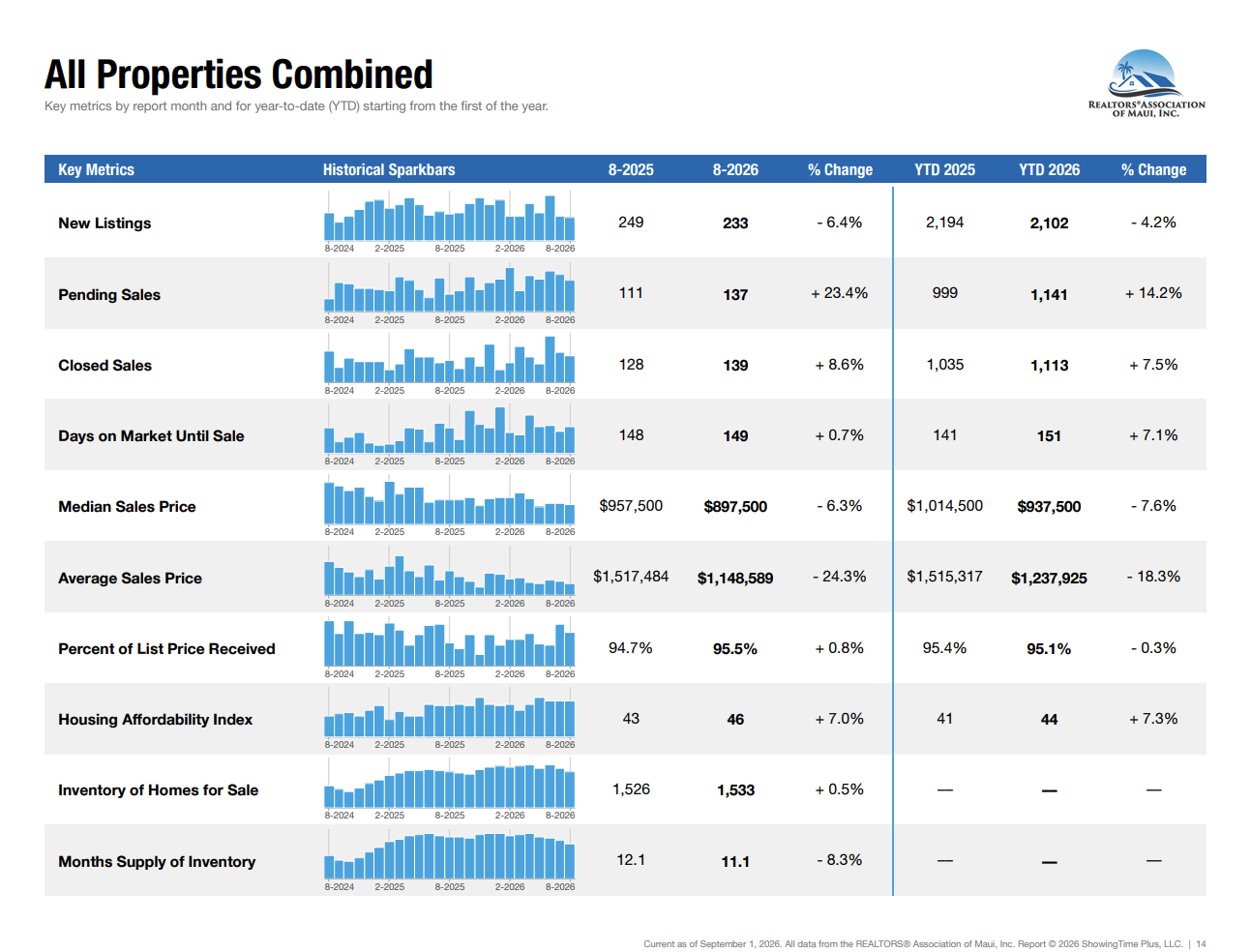Screen dimensions: 1251x952
Task: Select the "Days on Market Until Sale" label
Action: tap(151, 436)
